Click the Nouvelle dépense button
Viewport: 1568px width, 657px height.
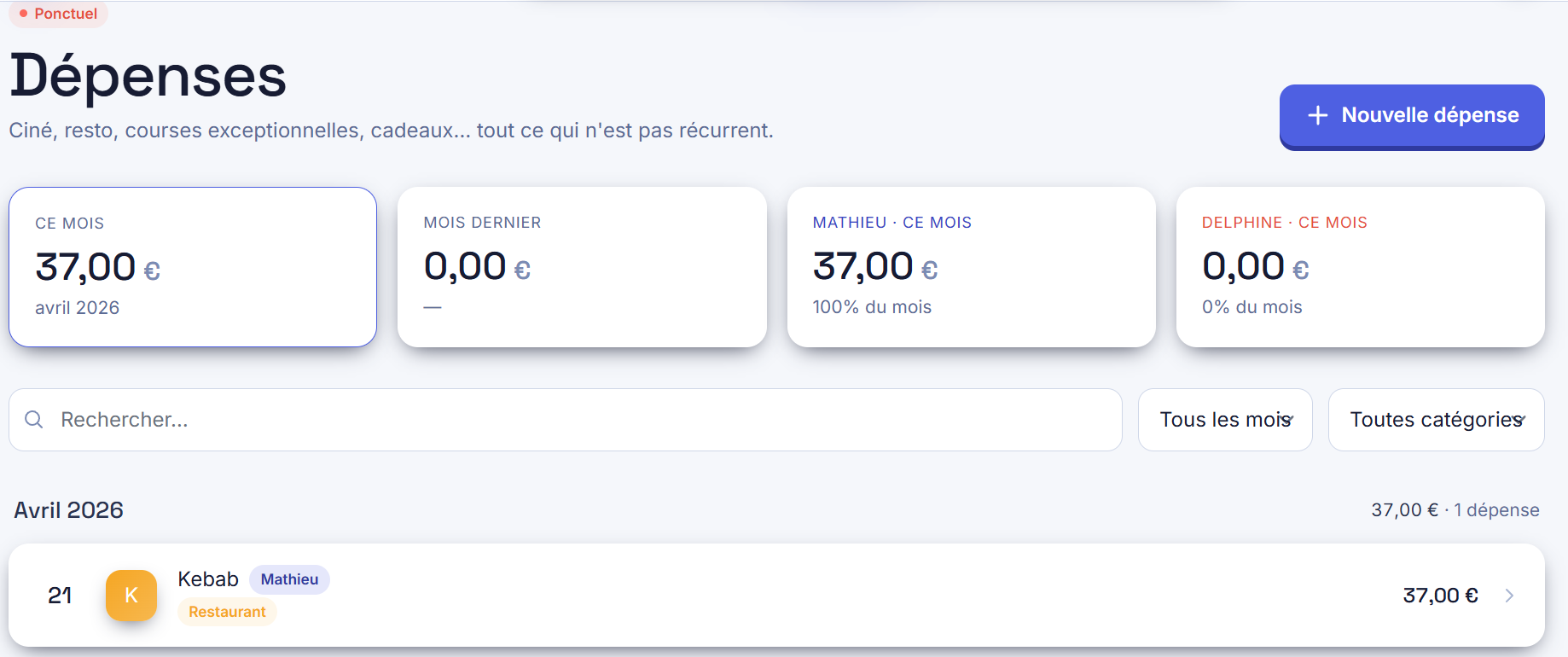1411,115
